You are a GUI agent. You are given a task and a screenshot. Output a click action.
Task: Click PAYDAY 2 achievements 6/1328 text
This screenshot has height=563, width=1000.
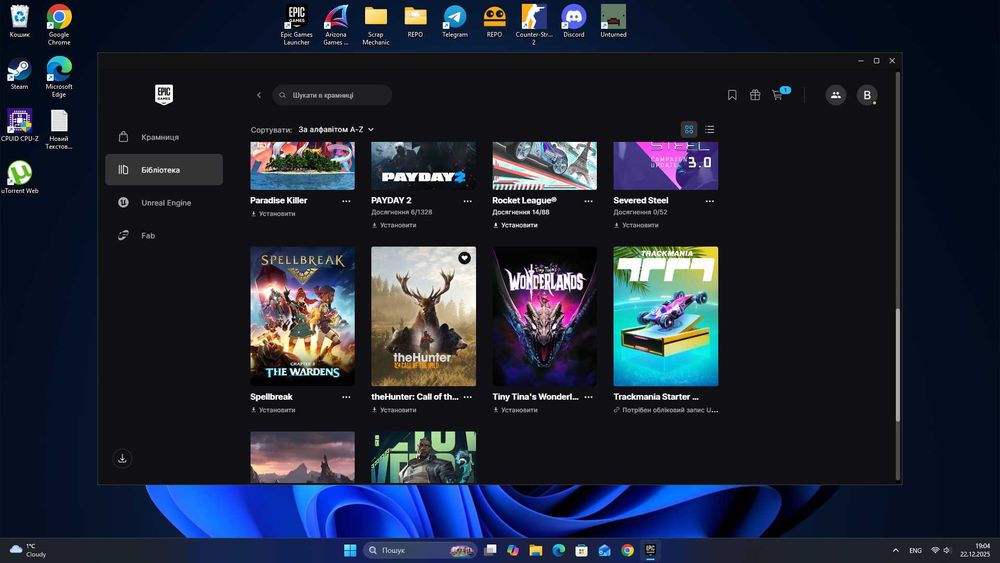(402, 212)
